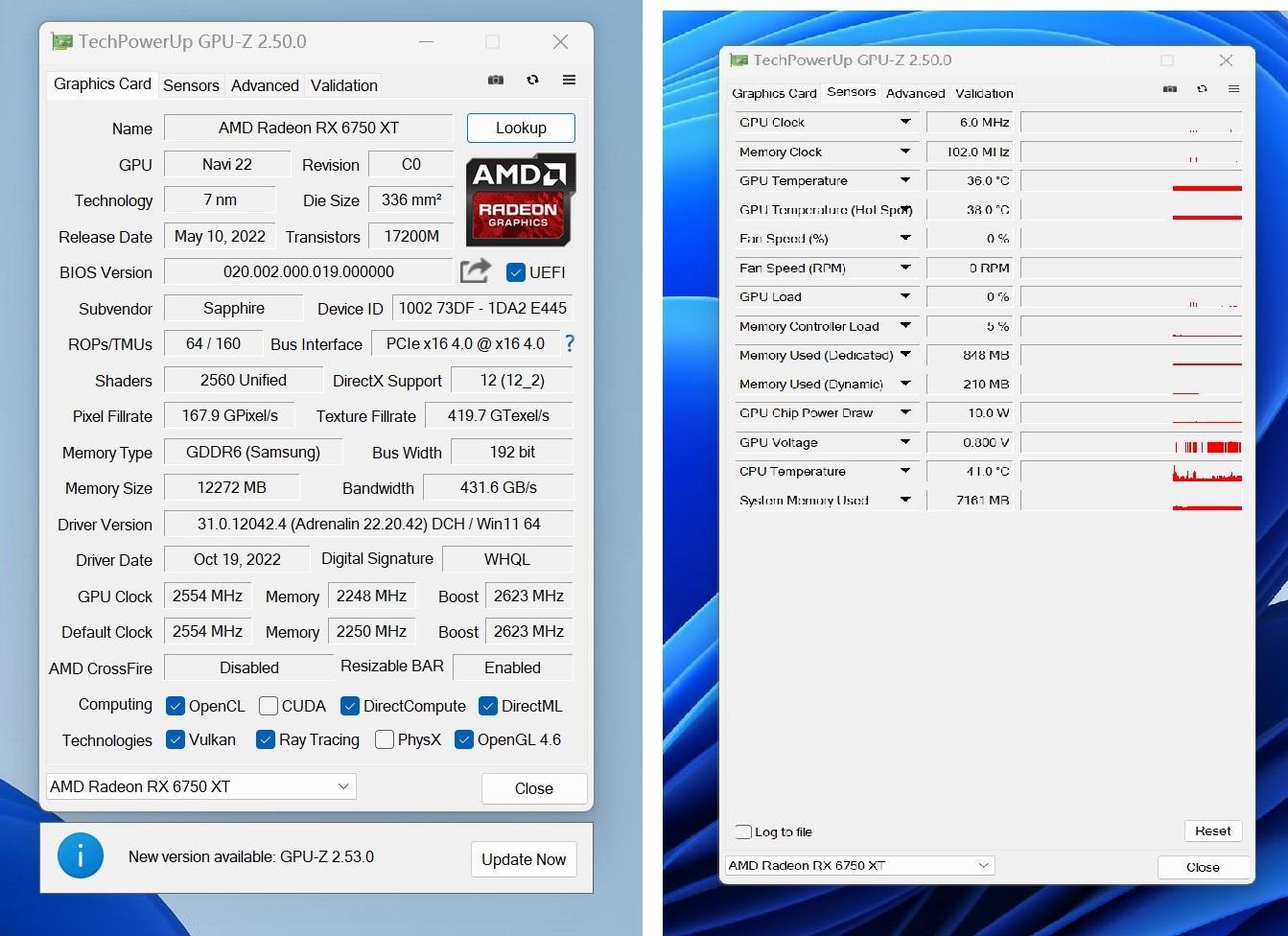Viewport: 1288px width, 936px height.
Task: Open the hamburger menu in Sensors window
Action: tap(1233, 88)
